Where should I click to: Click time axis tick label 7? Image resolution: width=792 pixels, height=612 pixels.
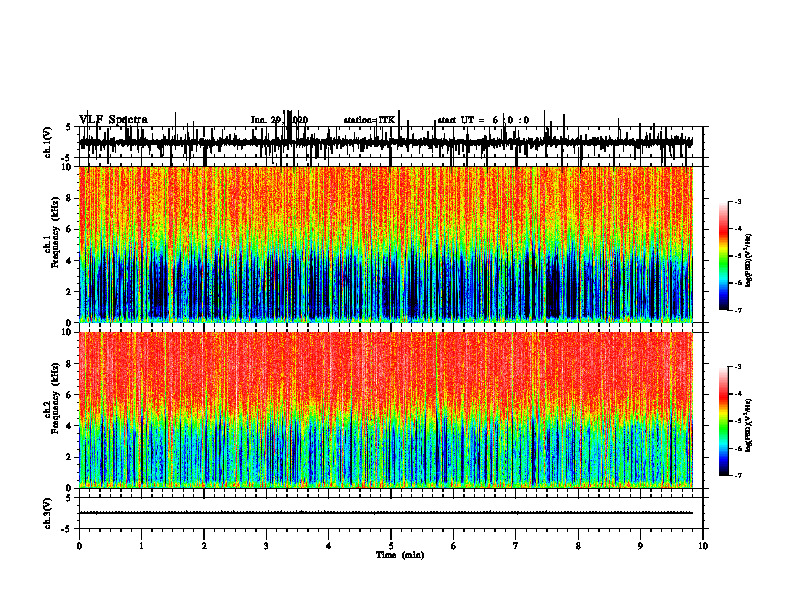tap(516, 546)
